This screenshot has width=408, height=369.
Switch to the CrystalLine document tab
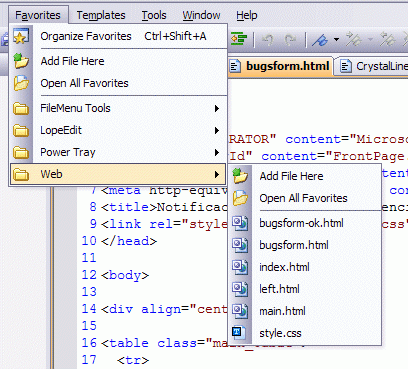pyautogui.click(x=373, y=66)
